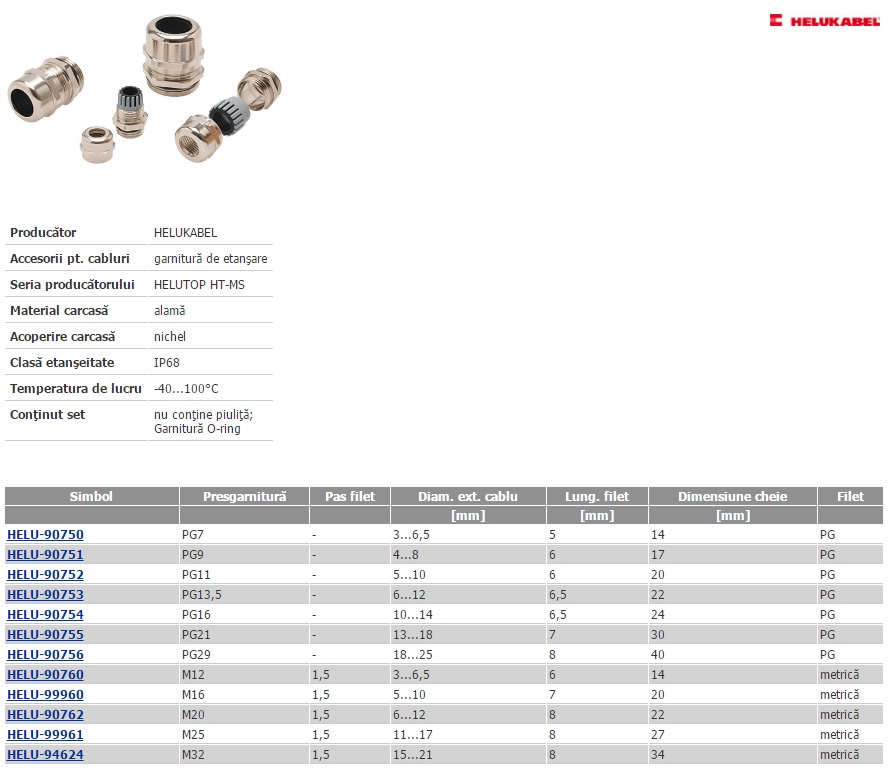Click the HELUKABEL logo

824,20
